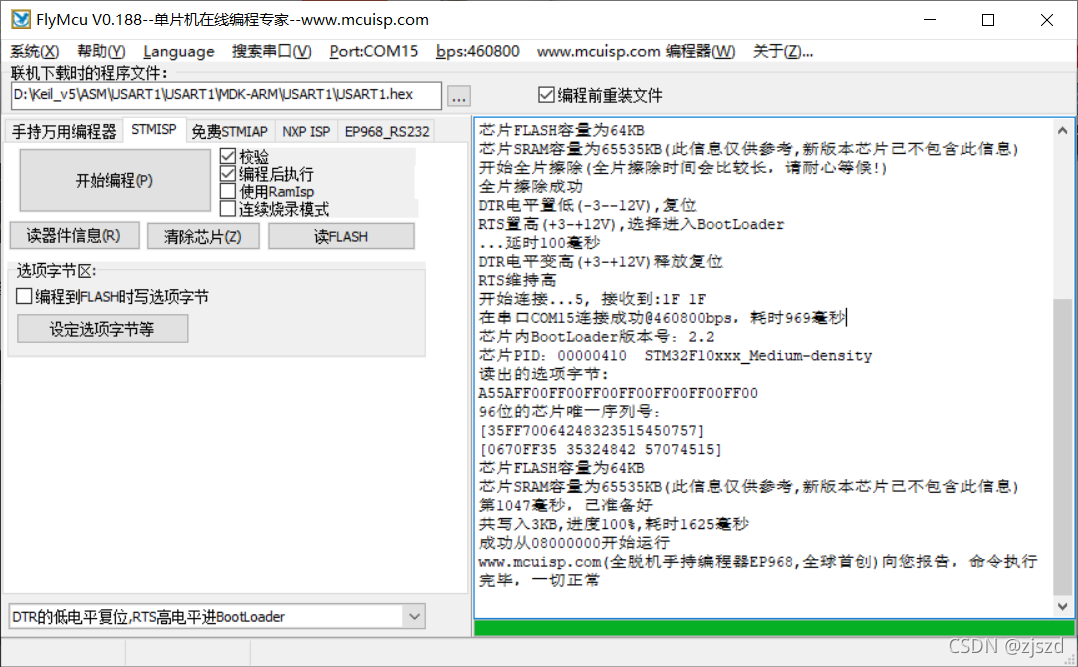Click log line ...延时100毫秒
The image size is (1078, 667).
pyautogui.click(x=540, y=243)
